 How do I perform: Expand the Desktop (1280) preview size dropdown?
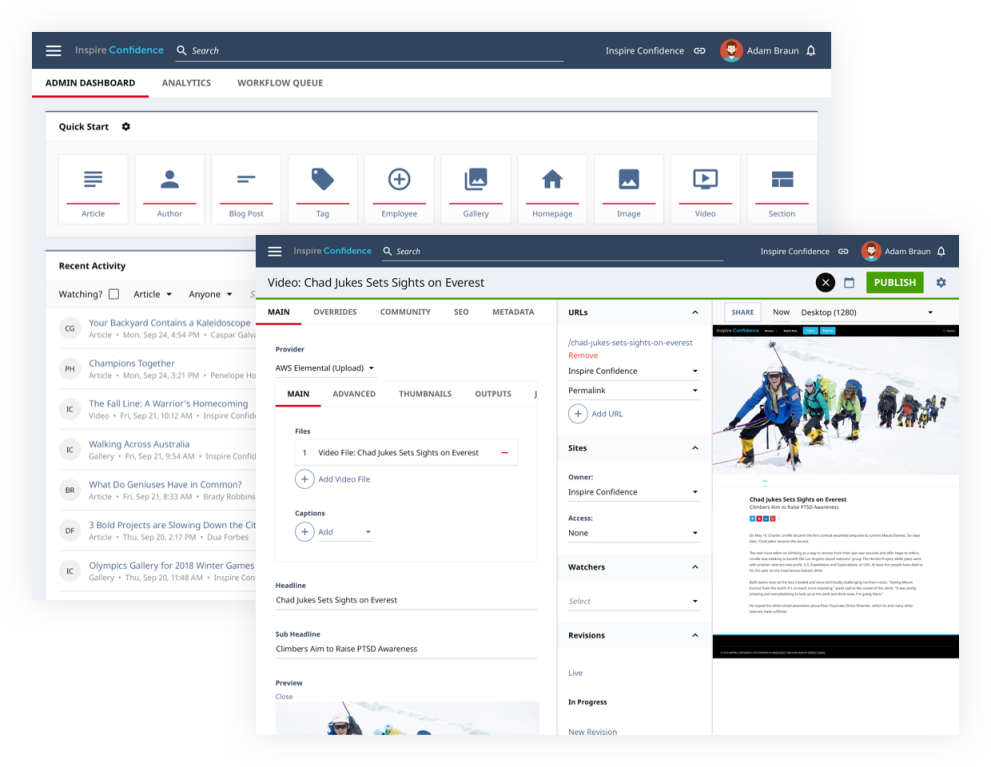867,313
